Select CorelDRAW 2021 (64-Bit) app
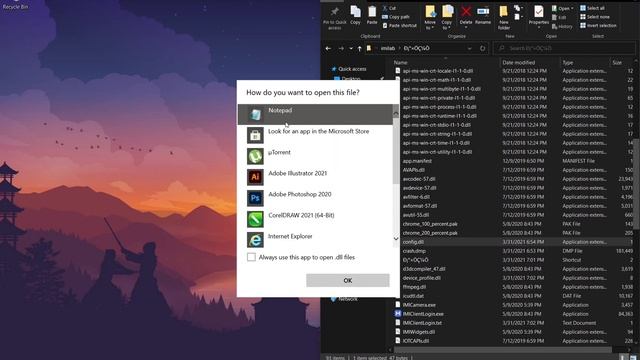640x360 pixels. [315, 219]
